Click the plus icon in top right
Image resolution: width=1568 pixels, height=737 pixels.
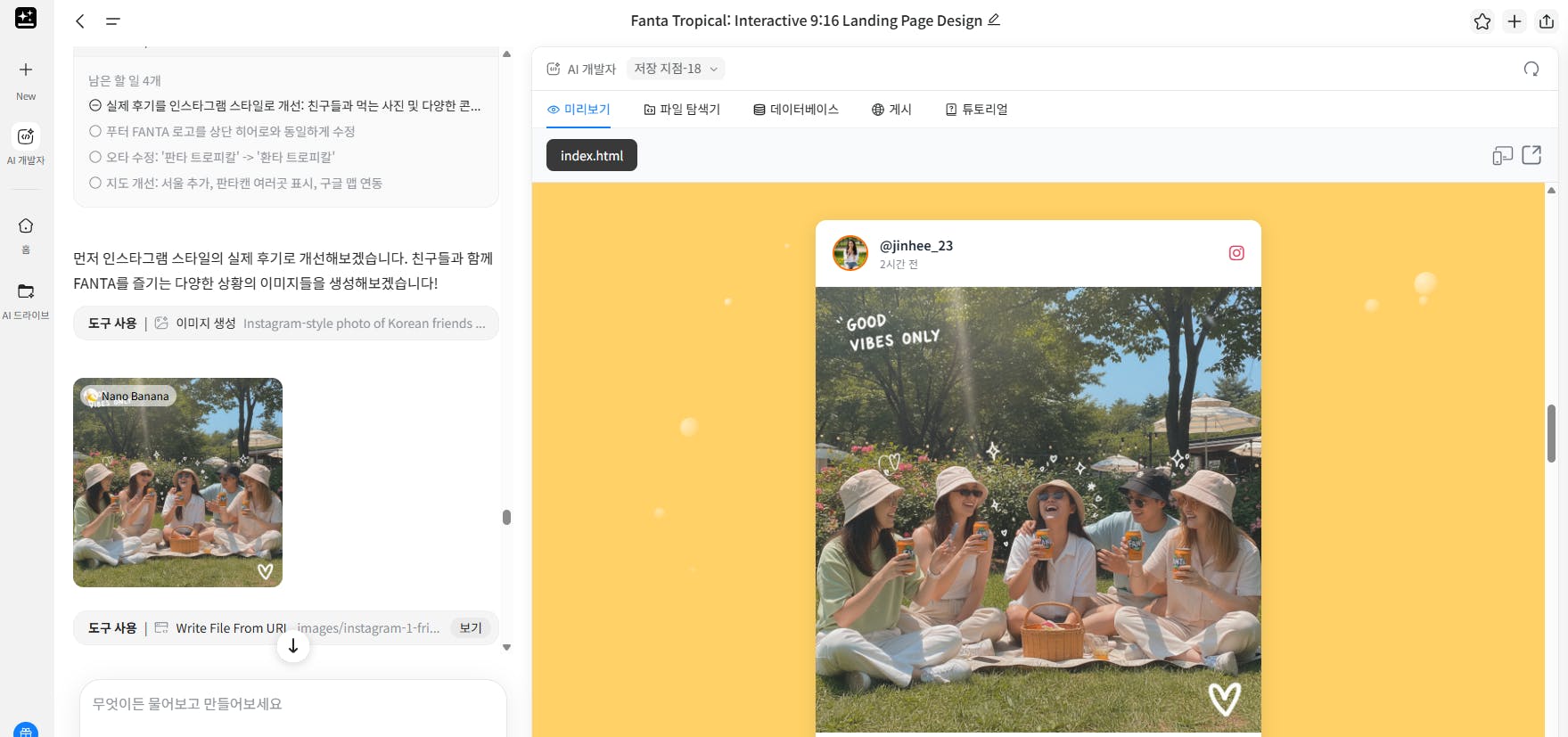(1515, 21)
